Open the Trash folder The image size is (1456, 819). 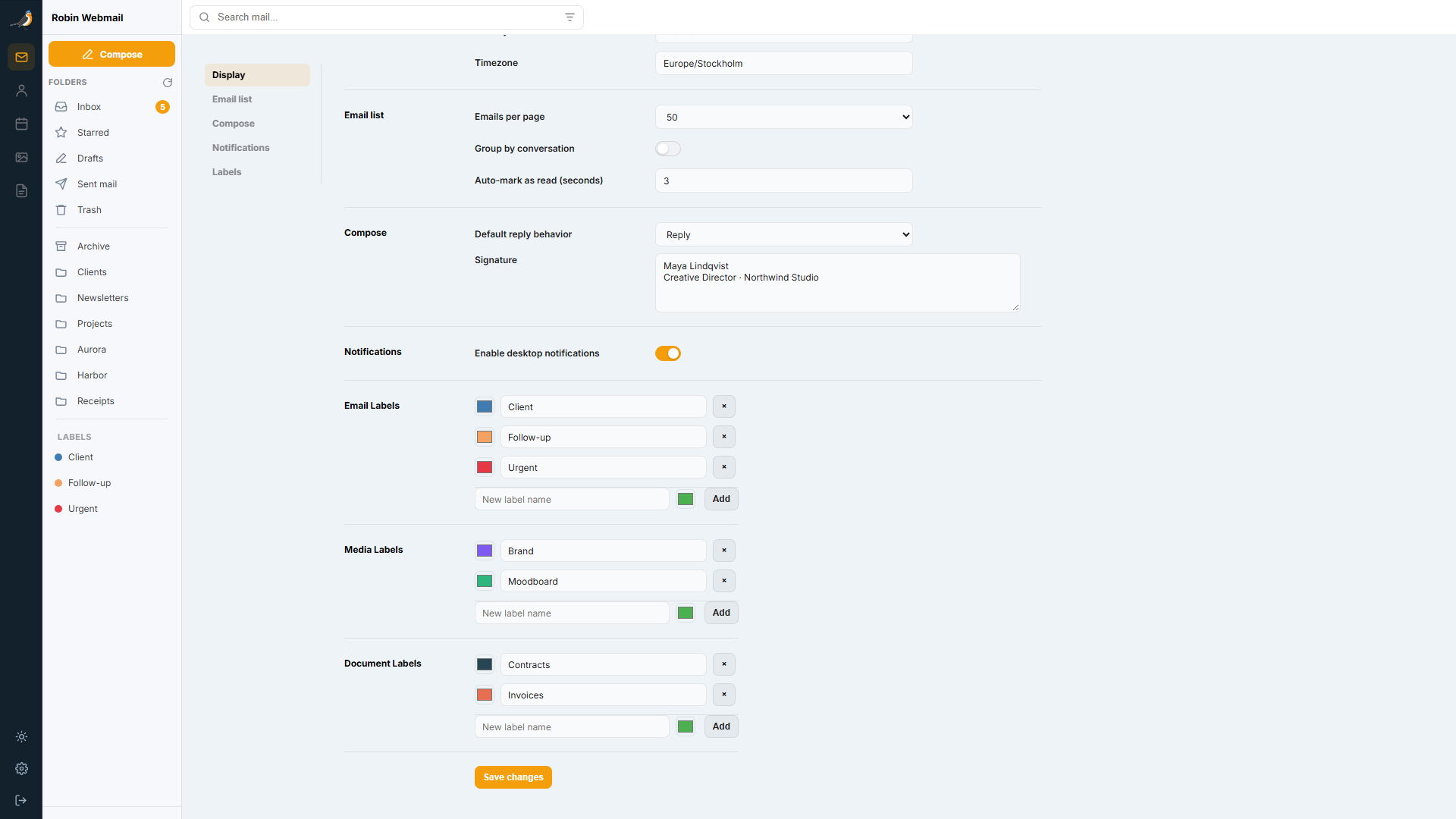pos(111,210)
